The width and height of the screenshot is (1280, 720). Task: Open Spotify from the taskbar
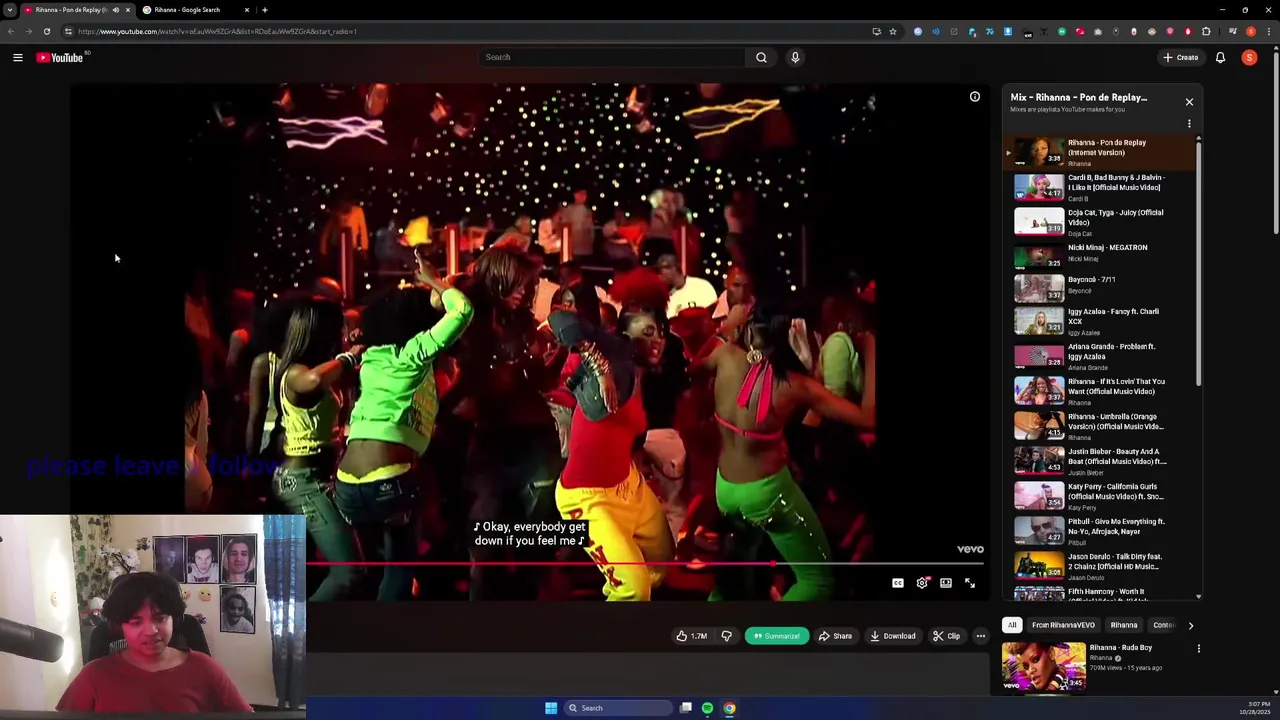(707, 708)
